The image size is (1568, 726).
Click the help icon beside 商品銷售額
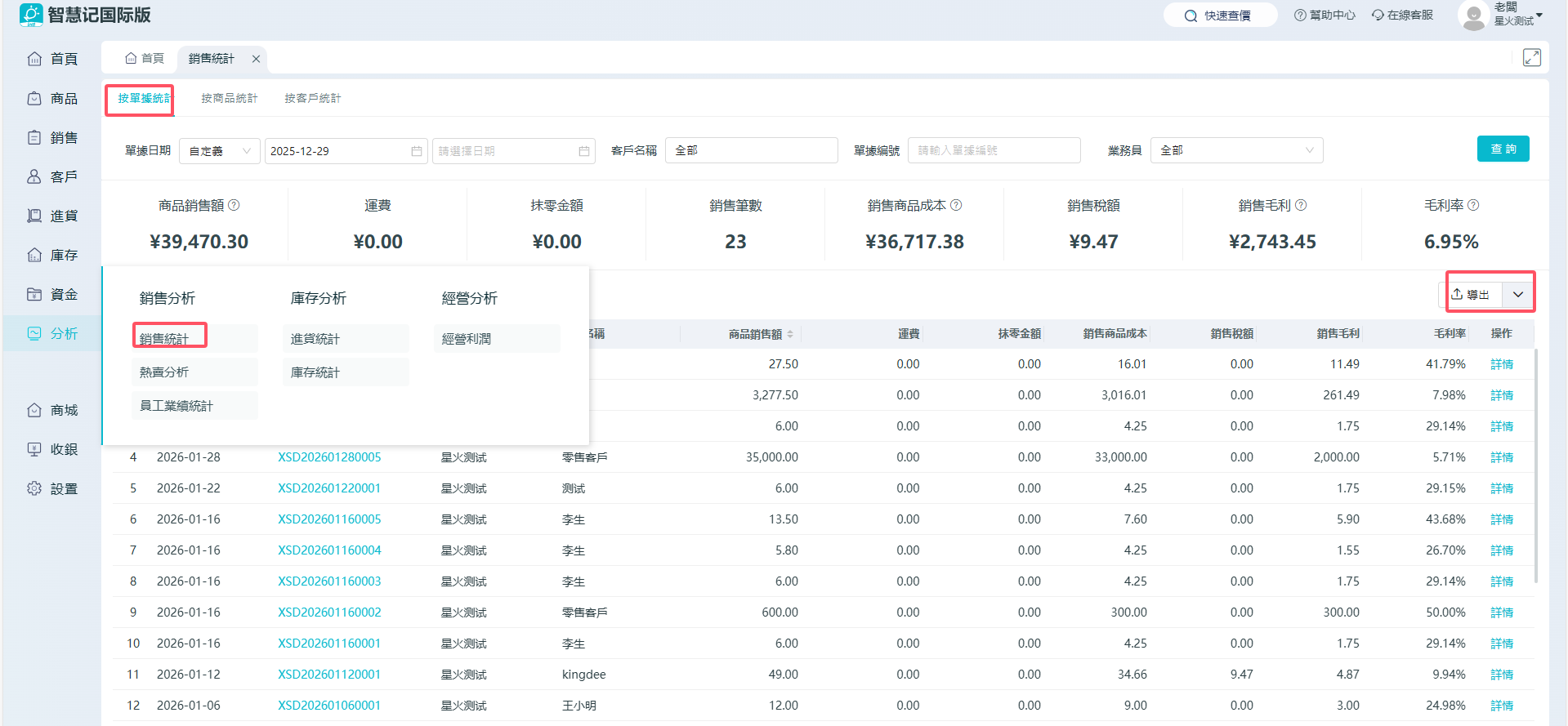(234, 205)
